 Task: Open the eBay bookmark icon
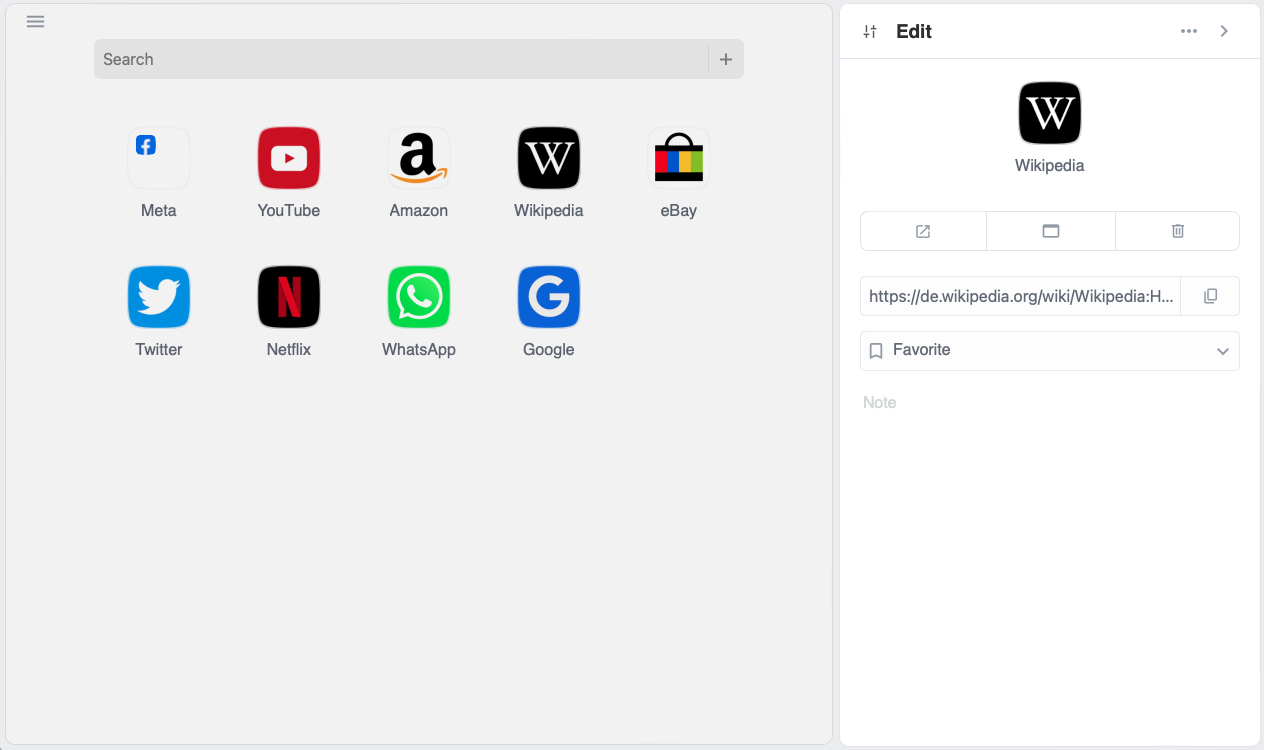pos(679,158)
